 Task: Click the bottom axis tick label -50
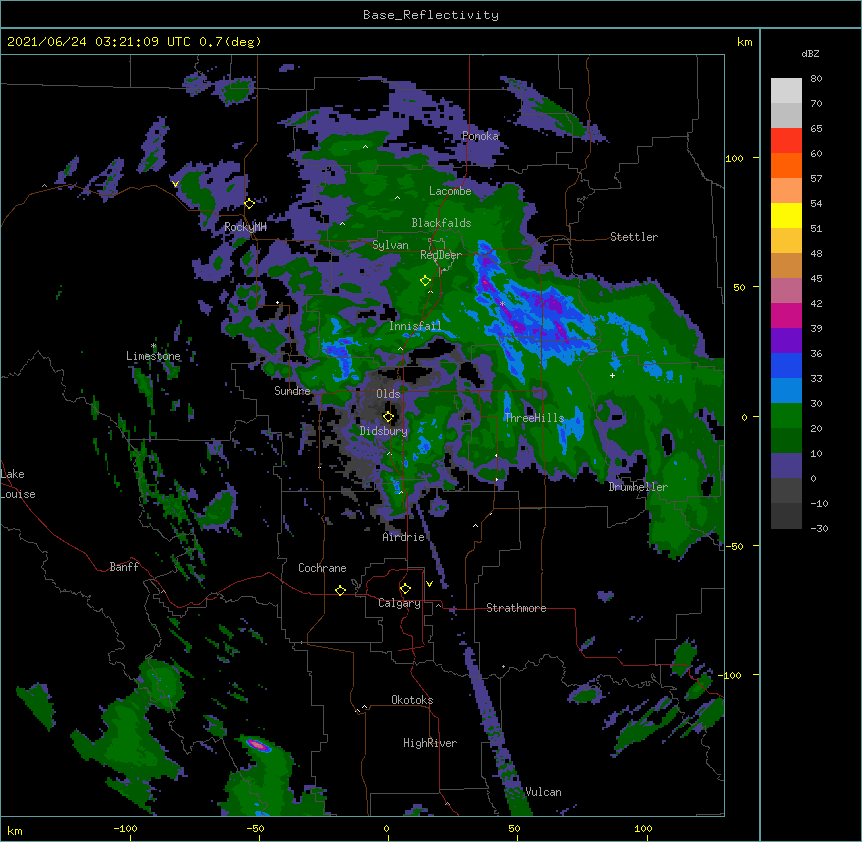[255, 828]
